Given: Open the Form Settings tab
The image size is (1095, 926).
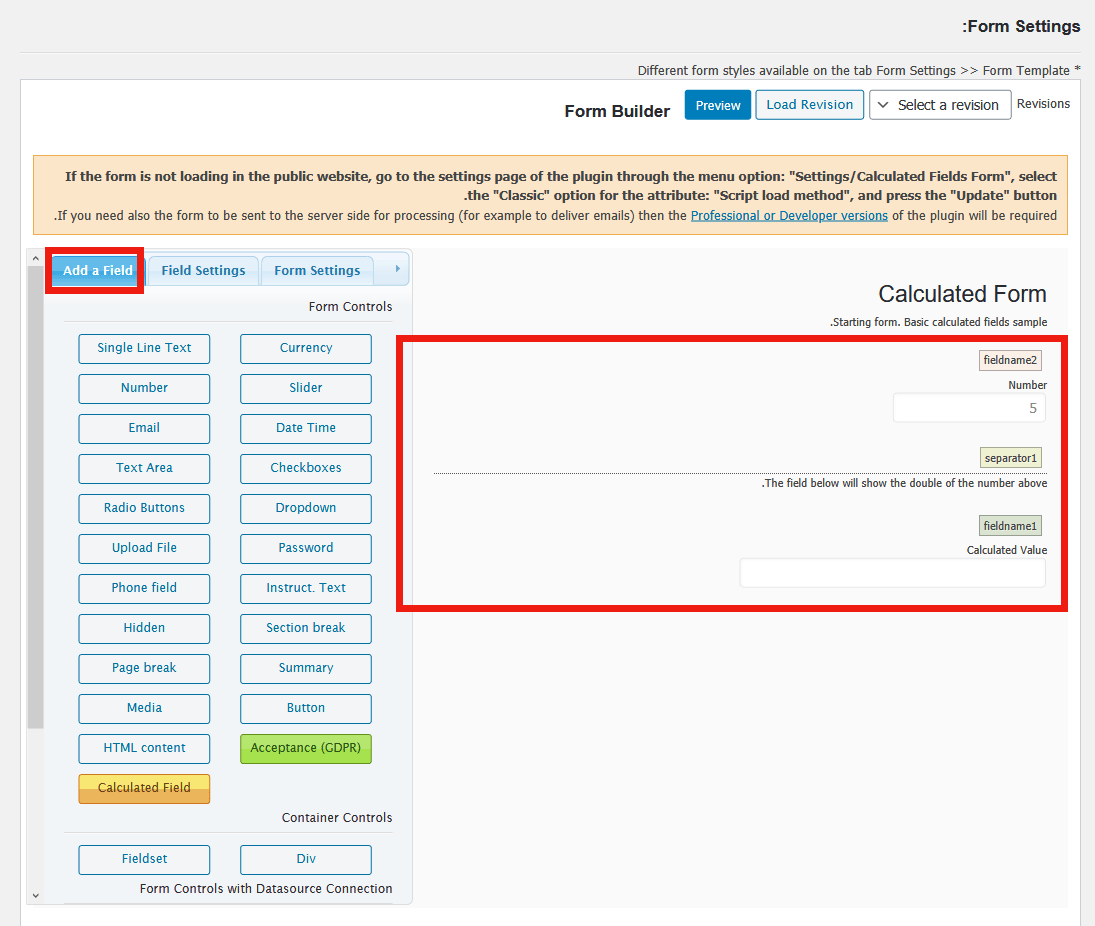Looking at the screenshot, I should [317, 270].
